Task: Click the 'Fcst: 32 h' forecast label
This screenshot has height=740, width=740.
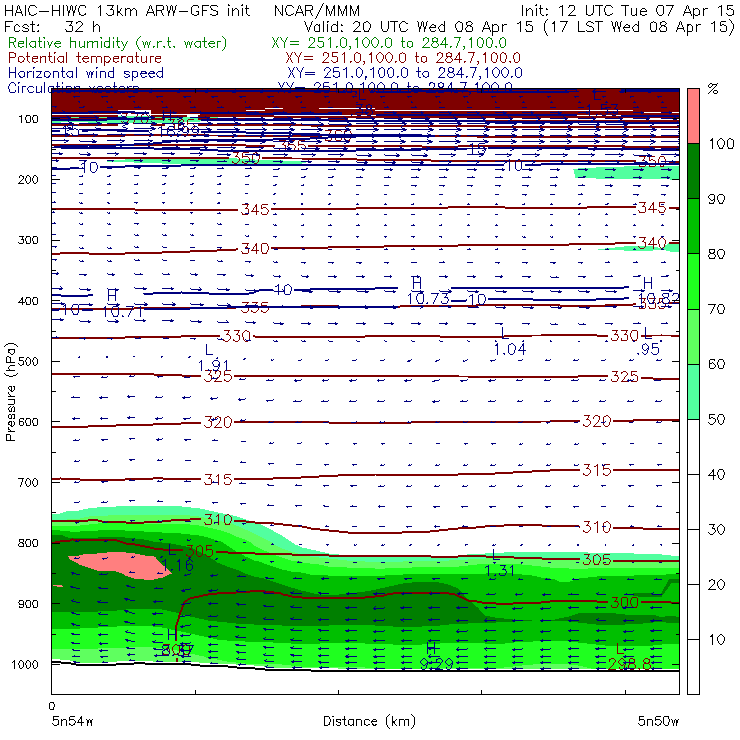Action: 52,26
